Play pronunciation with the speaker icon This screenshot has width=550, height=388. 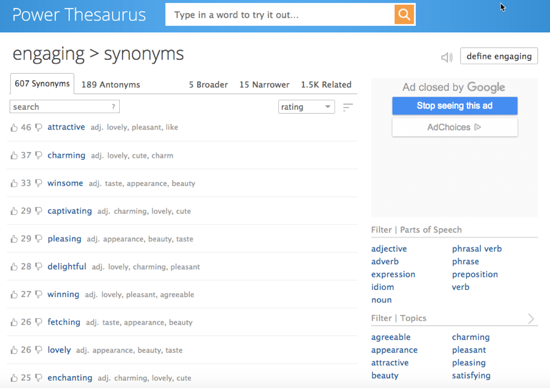(447, 57)
